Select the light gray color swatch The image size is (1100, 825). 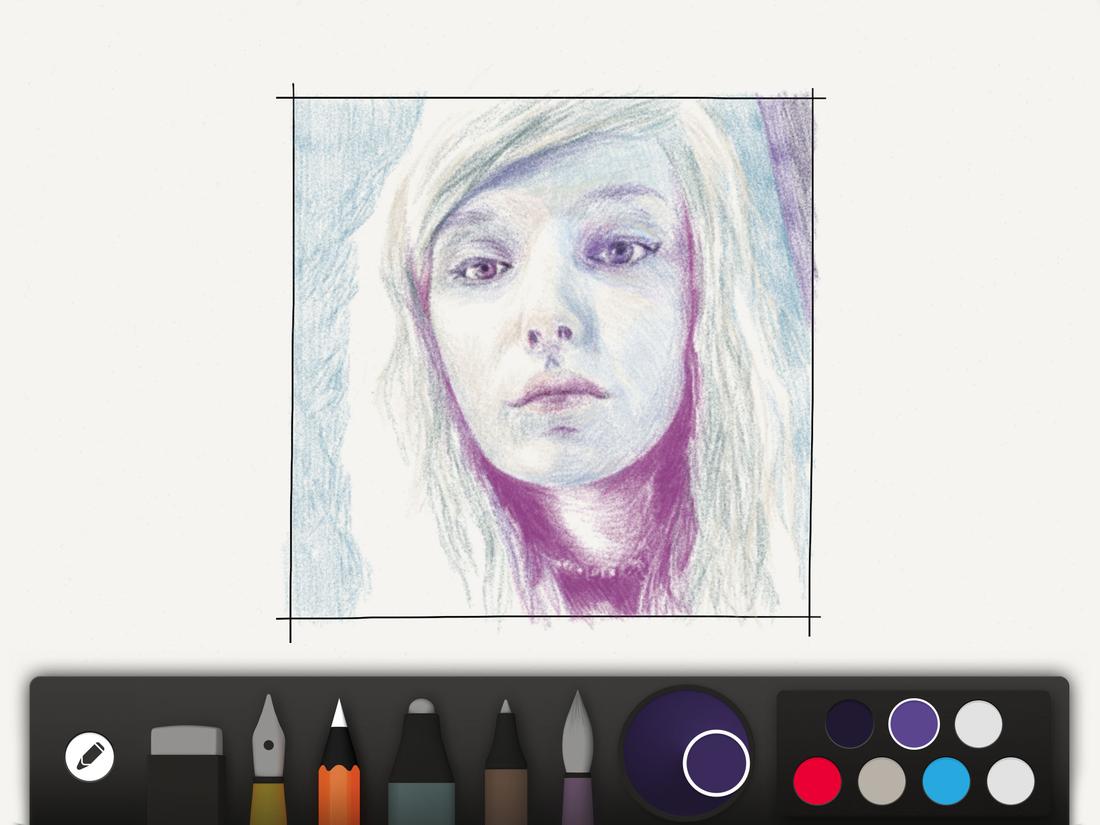click(x=978, y=722)
